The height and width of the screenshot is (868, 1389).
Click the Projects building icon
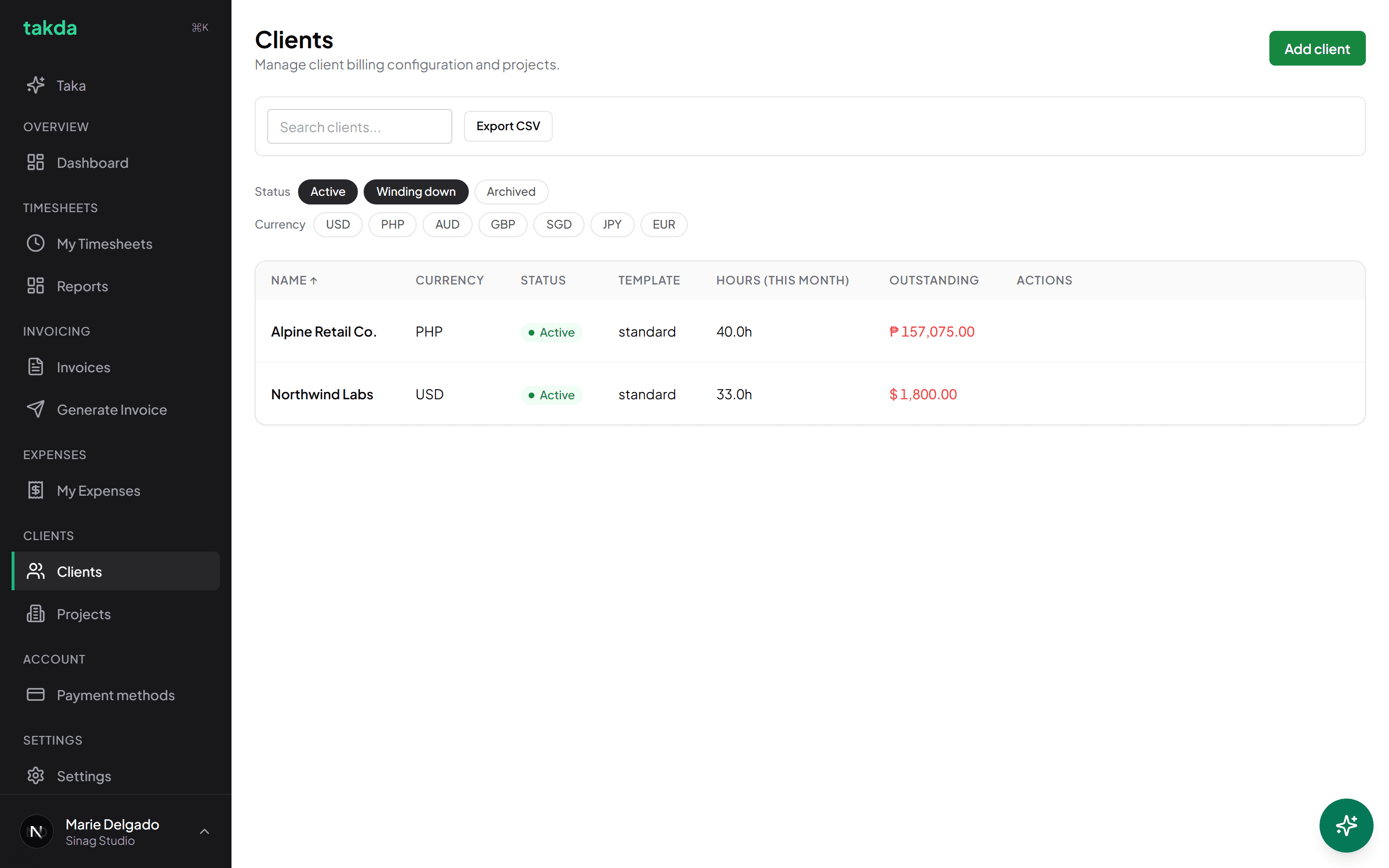pos(36,614)
